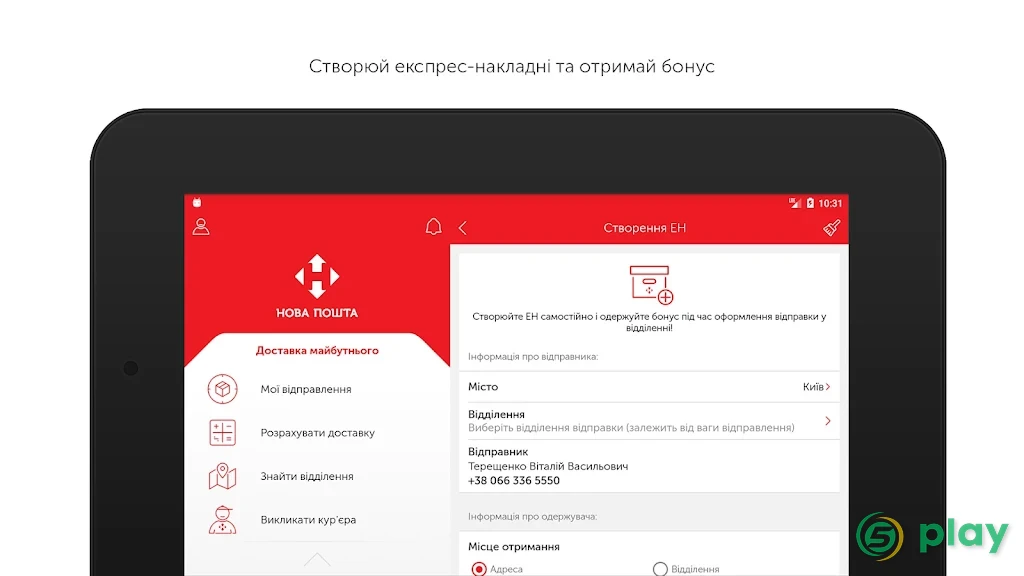This screenshot has width=1024, height=576.
Task: Click the 10:31 clock in status bar
Action: coord(830,203)
